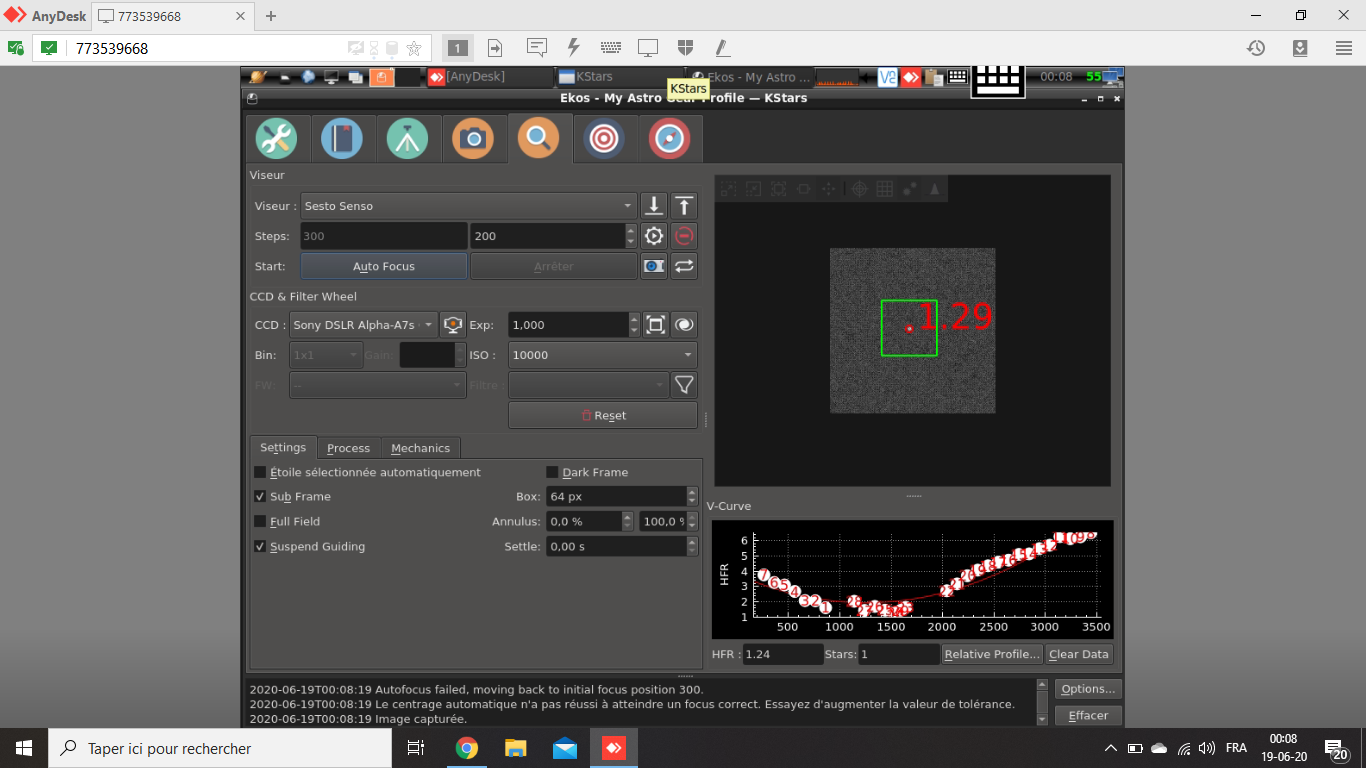Toggle detected stars icon in image toolbar
Image resolution: width=1366 pixels, height=768 pixels.
pos(910,188)
